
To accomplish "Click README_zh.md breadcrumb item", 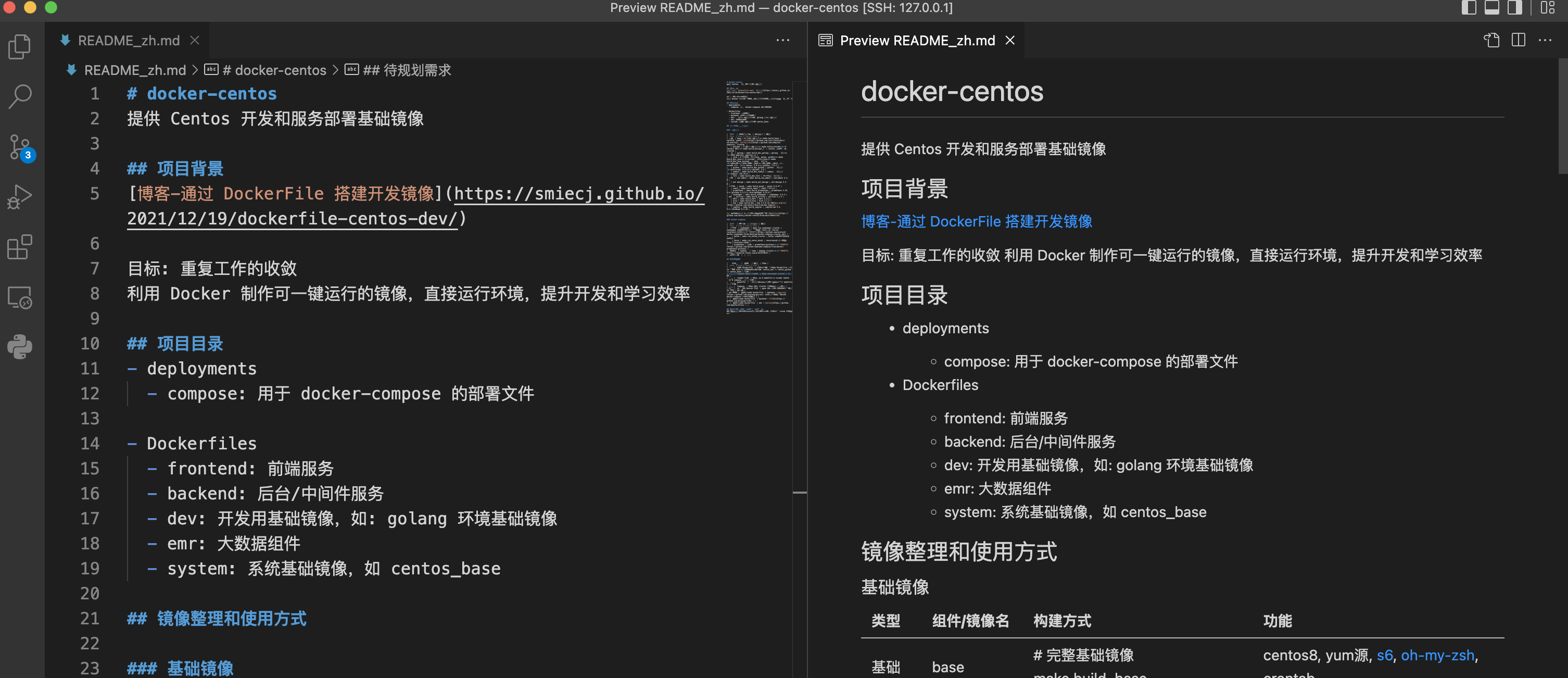I will click(134, 70).
